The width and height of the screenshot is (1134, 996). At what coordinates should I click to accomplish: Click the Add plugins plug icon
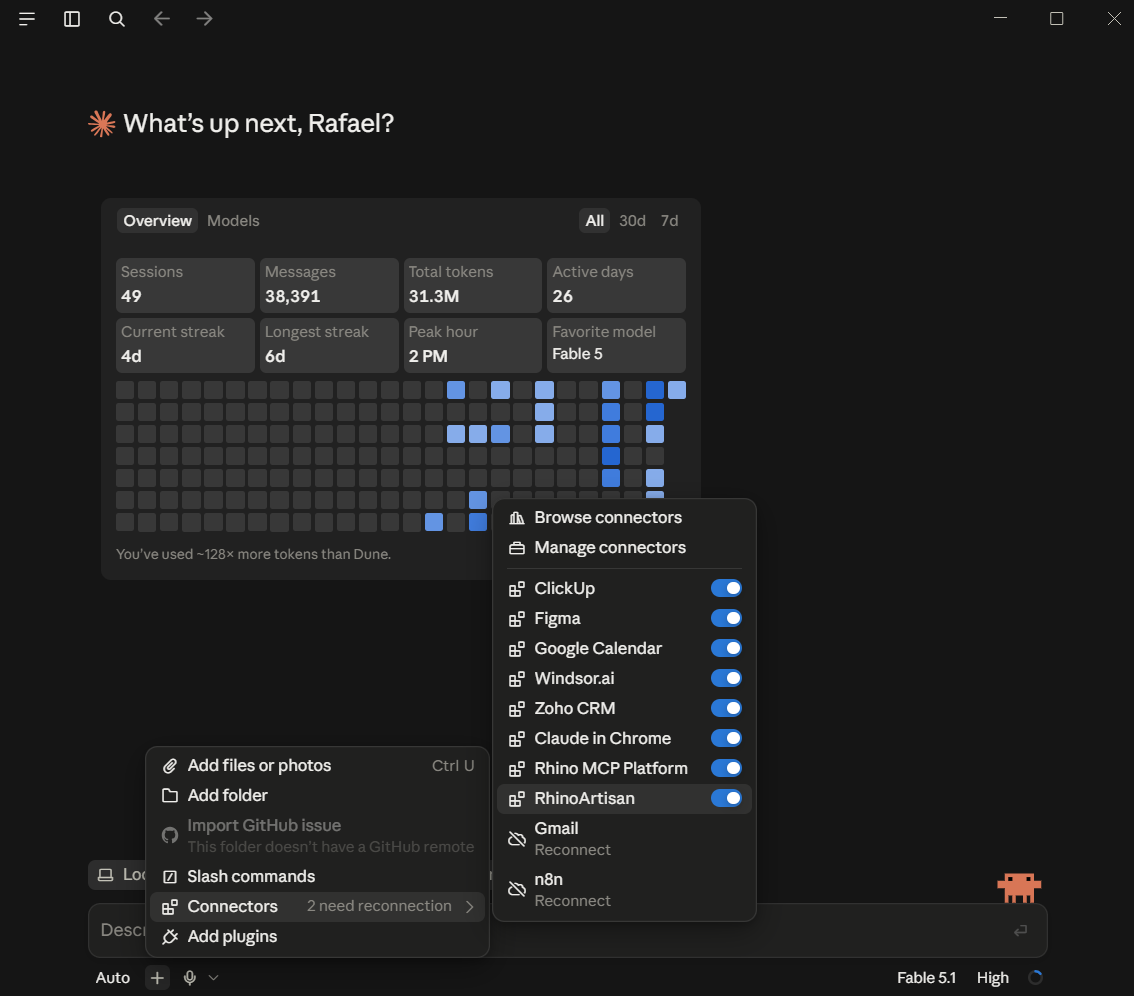(170, 937)
